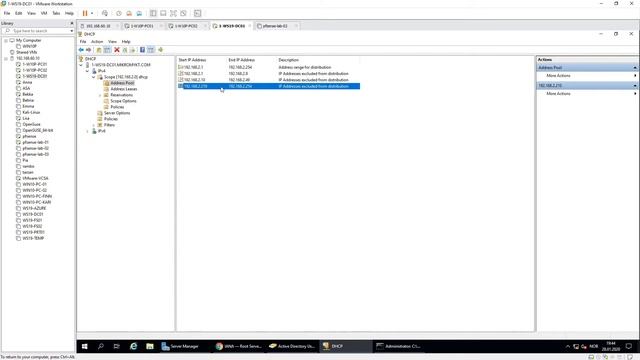Open the VMware Tabs menu

[x=56, y=13]
